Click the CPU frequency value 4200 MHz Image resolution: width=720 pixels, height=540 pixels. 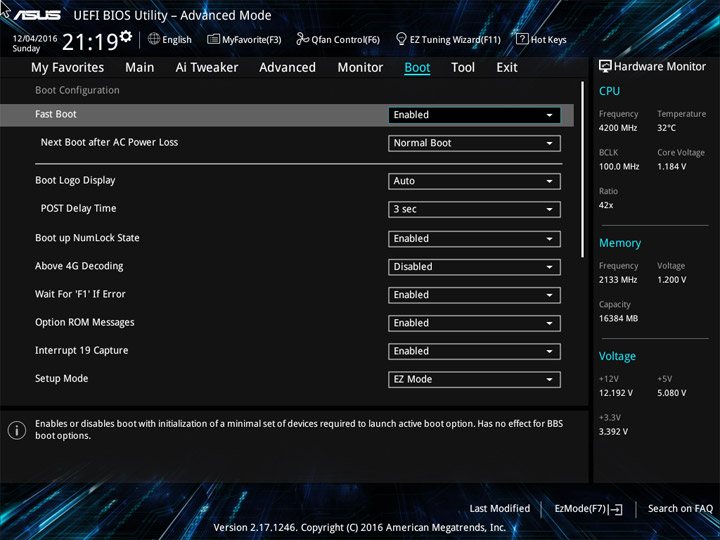click(x=618, y=128)
